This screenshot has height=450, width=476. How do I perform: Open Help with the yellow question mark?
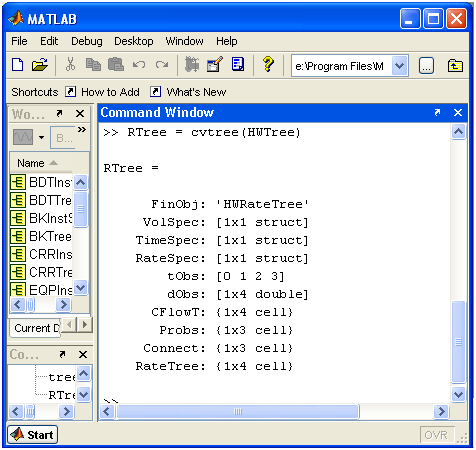tap(268, 64)
